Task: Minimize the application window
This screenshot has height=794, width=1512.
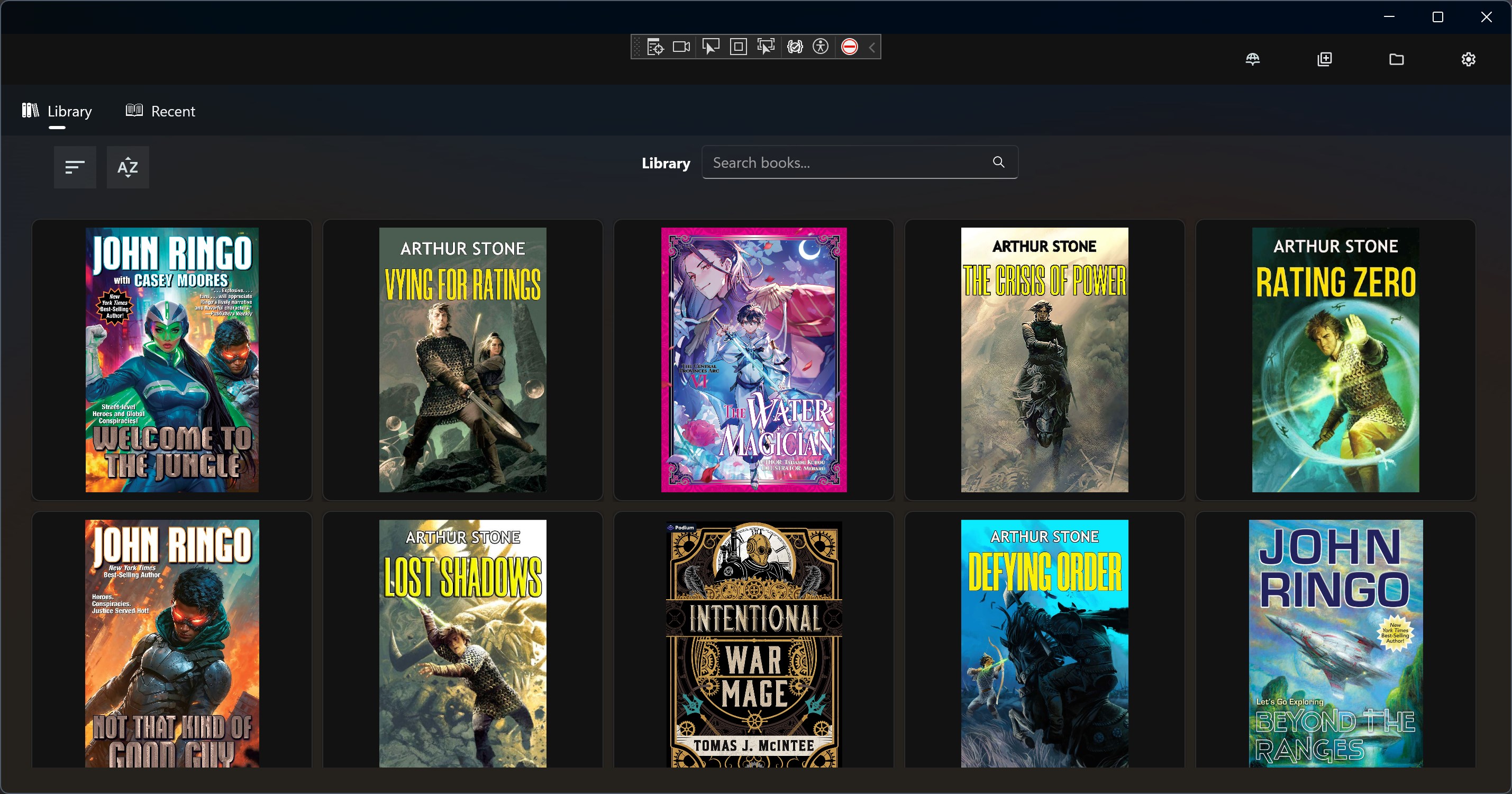Action: click(x=1389, y=17)
